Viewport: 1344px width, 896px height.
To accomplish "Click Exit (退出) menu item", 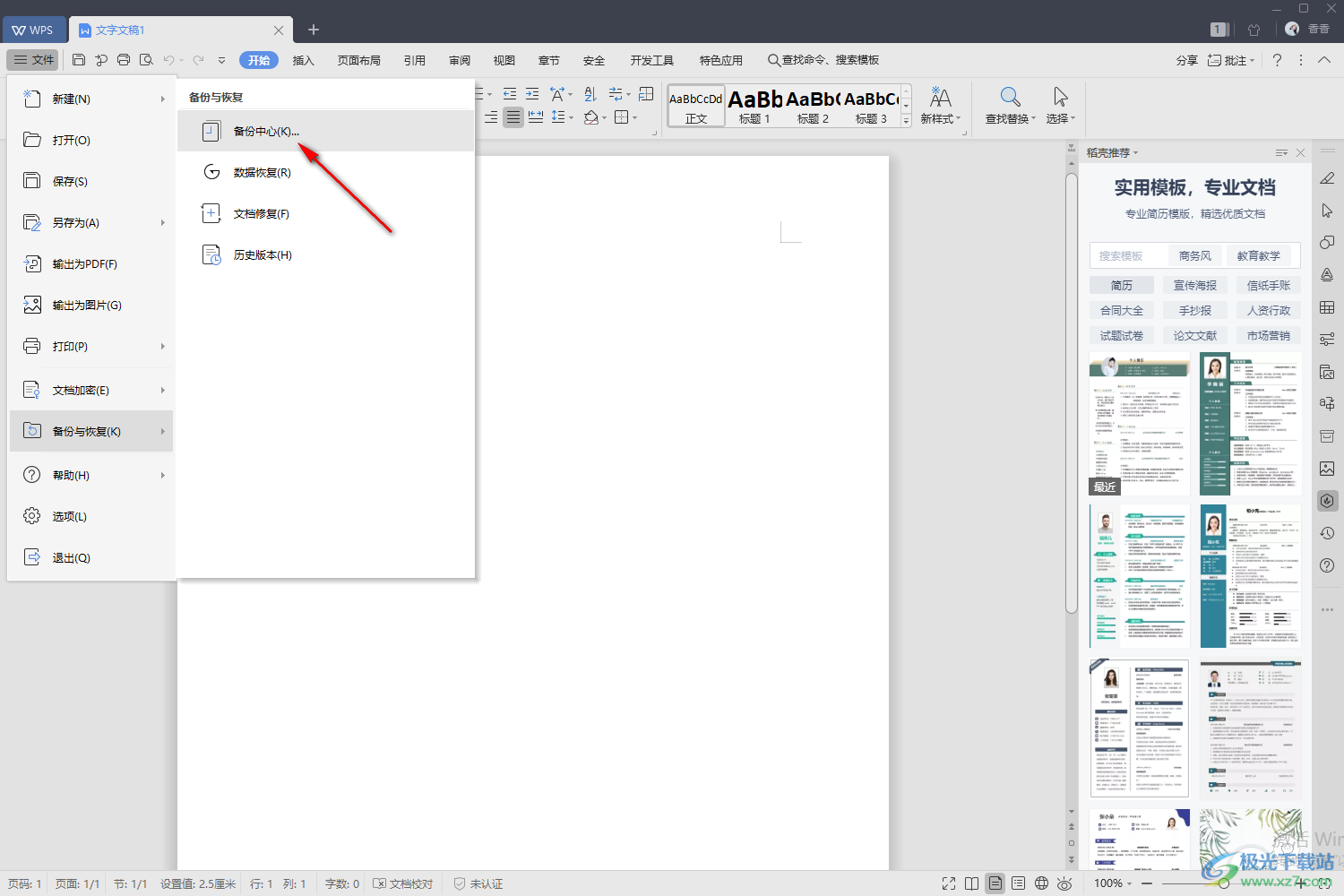I will (90, 557).
